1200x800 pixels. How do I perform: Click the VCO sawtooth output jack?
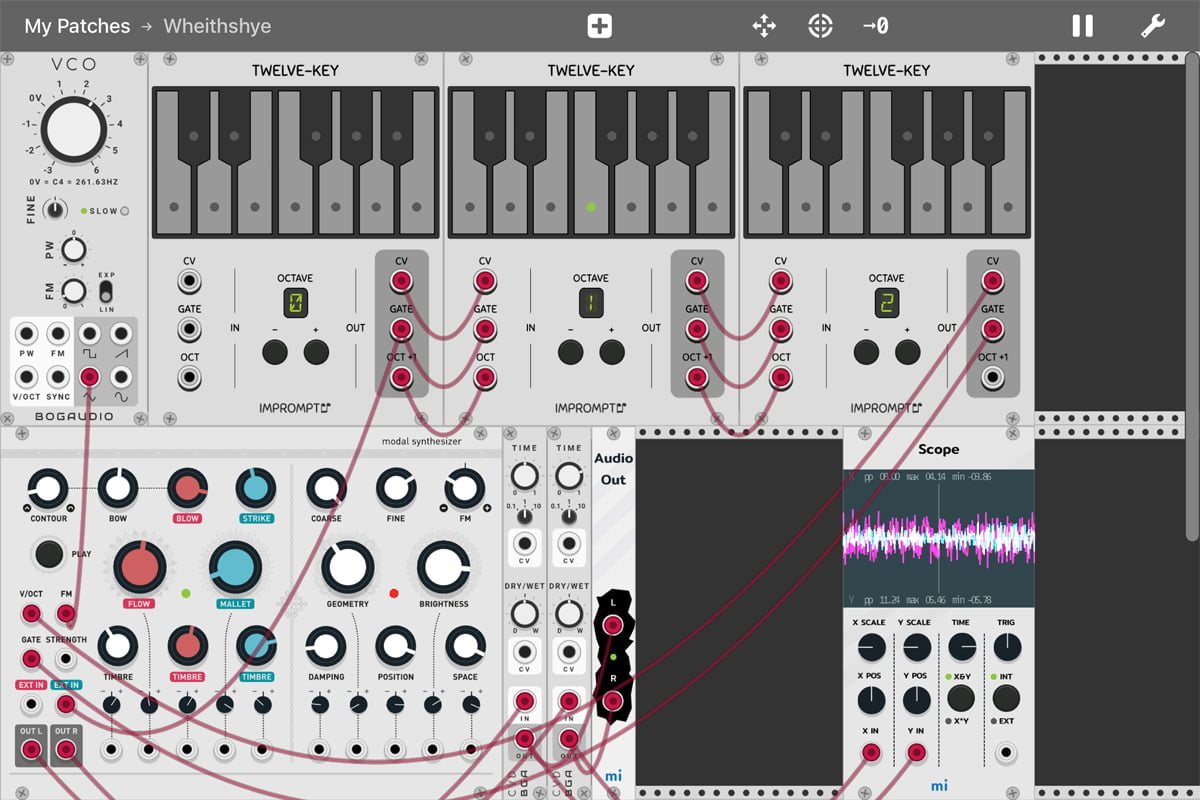[121, 334]
